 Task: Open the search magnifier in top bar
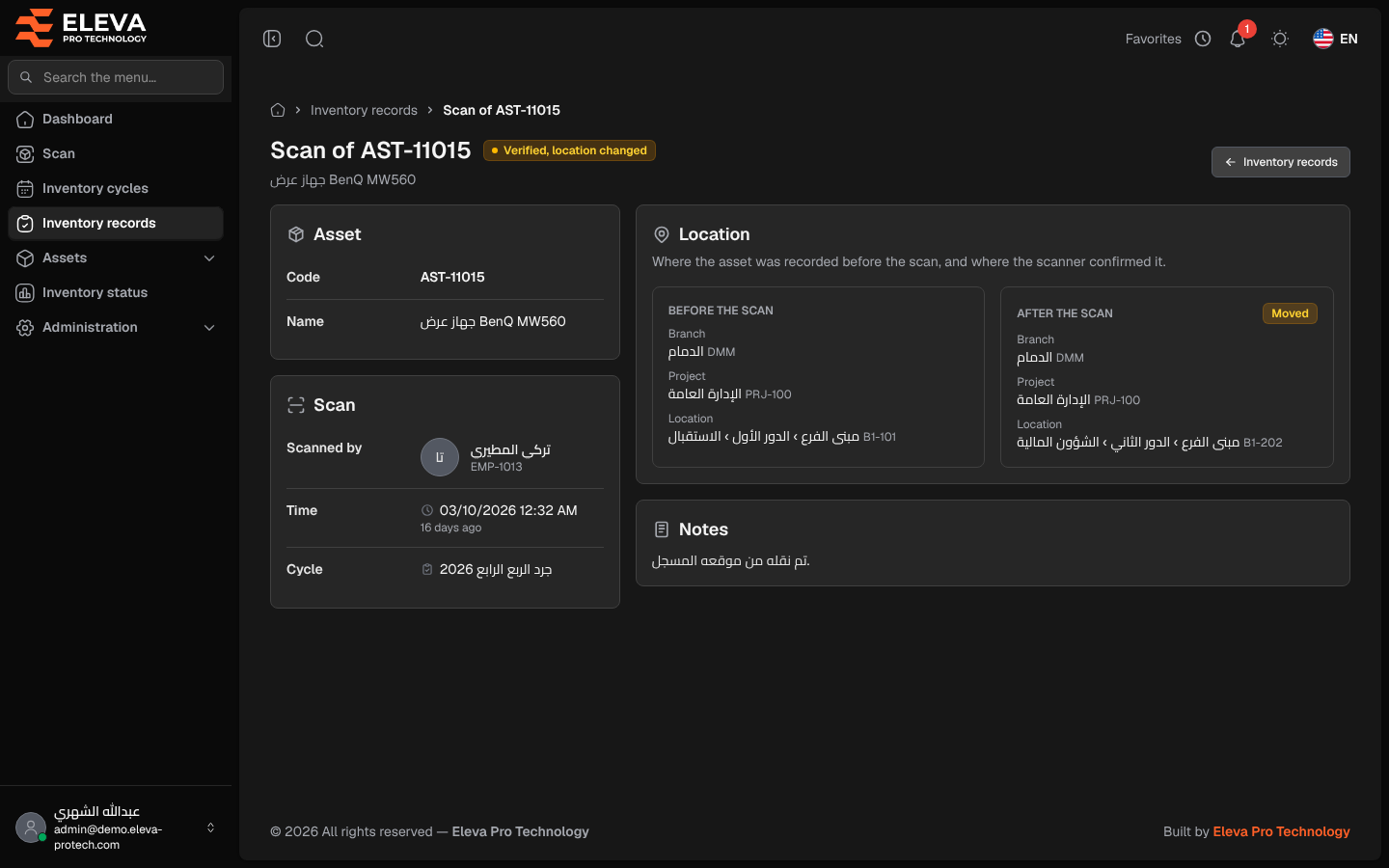click(x=314, y=39)
